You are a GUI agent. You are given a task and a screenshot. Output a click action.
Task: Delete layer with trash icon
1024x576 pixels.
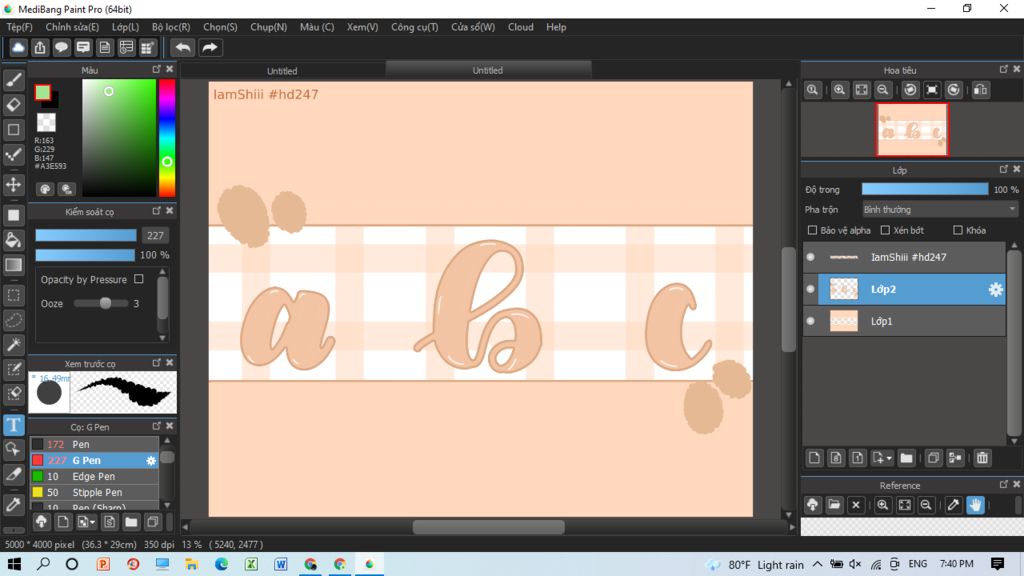click(982, 458)
